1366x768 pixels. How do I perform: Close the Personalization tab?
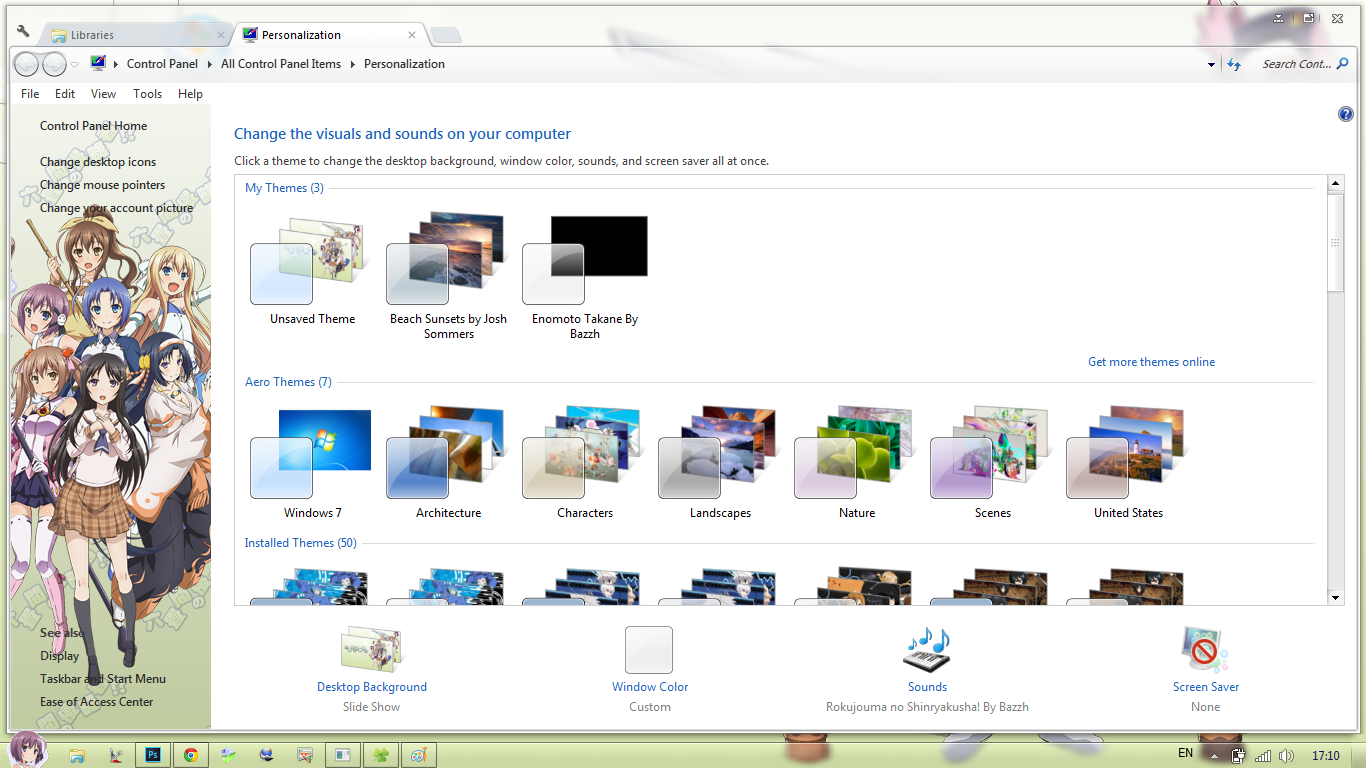coord(411,35)
